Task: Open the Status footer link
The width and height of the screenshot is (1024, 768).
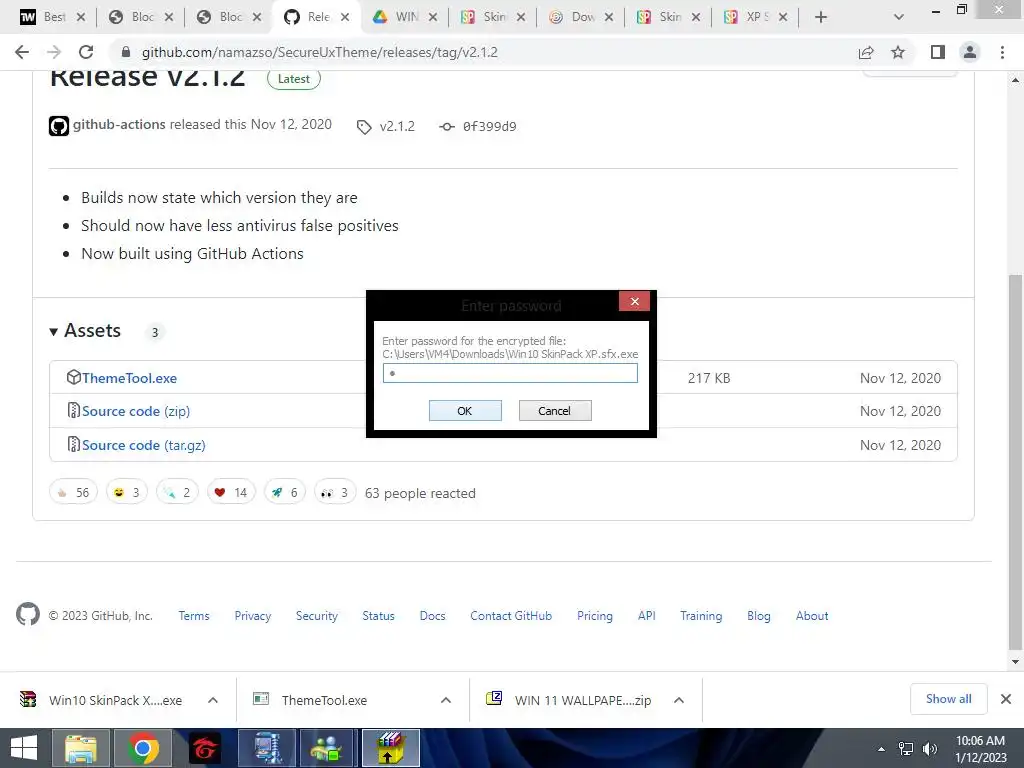Action: [x=379, y=616]
